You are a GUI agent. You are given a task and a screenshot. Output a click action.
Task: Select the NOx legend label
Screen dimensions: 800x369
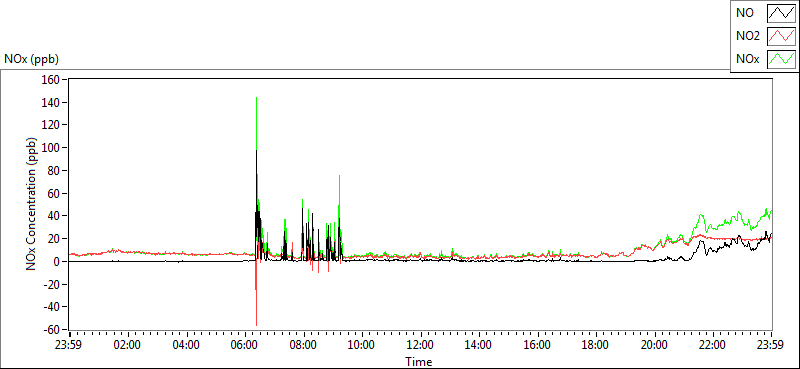pos(747,59)
